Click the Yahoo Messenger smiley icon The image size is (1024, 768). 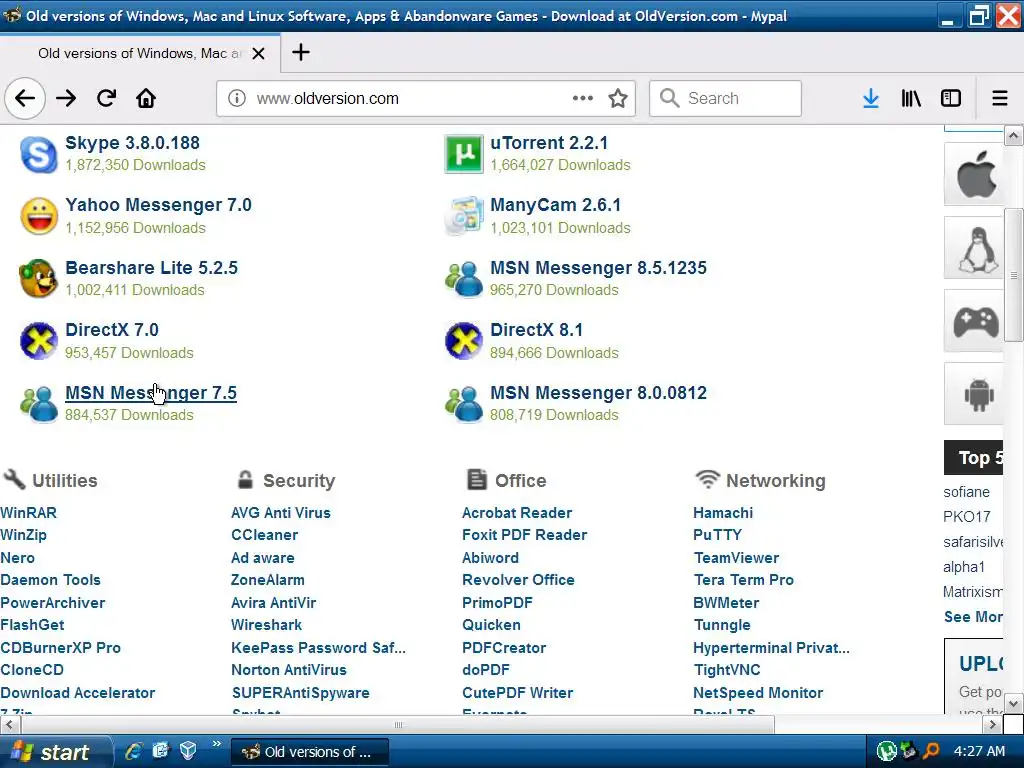39,216
